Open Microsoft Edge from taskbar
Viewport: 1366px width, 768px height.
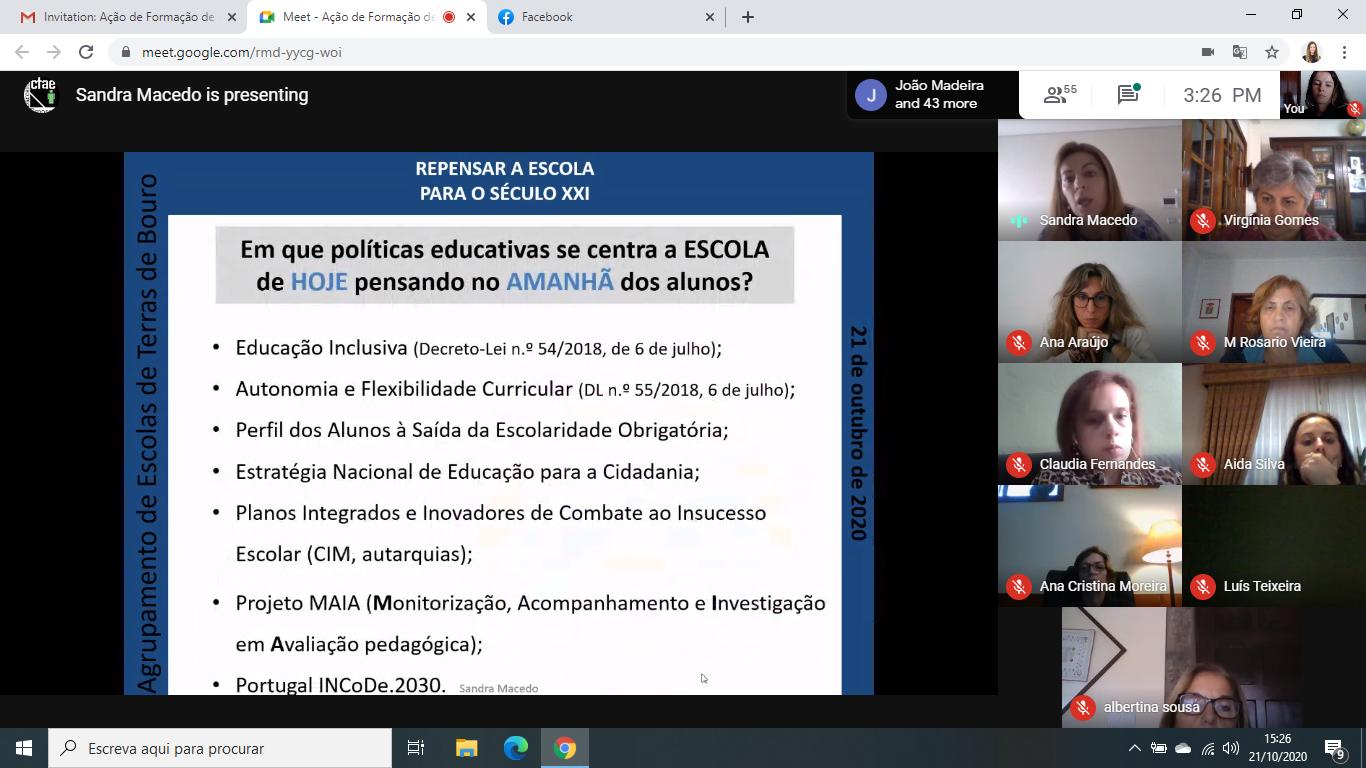tap(515, 748)
